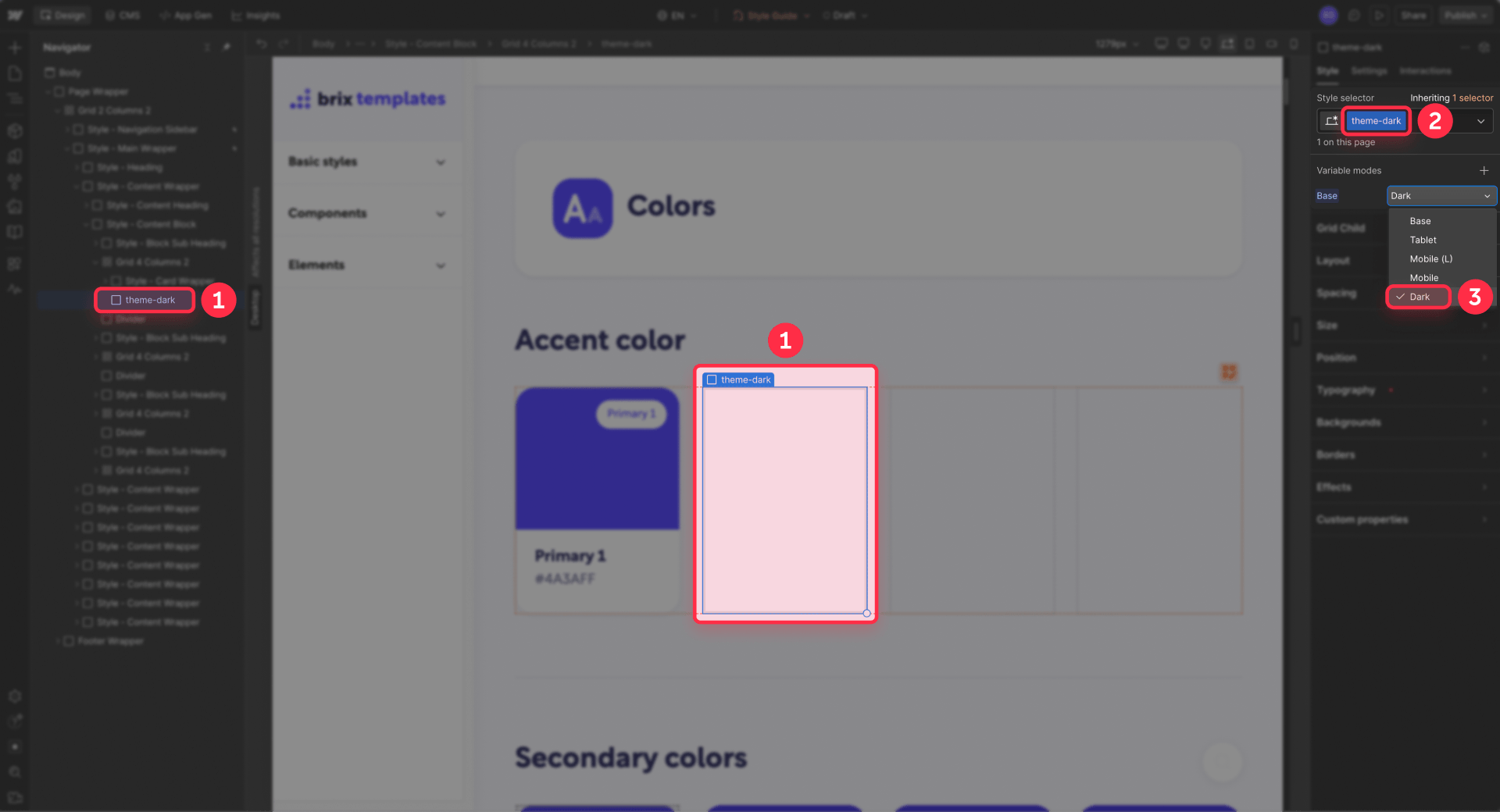
Task: Click the user avatar in top bar
Action: tap(1328, 15)
